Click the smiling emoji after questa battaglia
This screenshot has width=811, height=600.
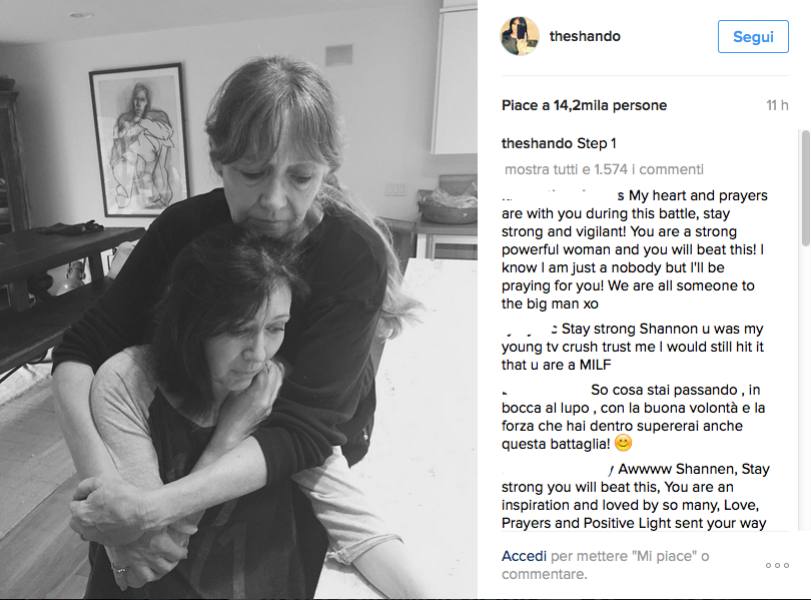pos(623,443)
